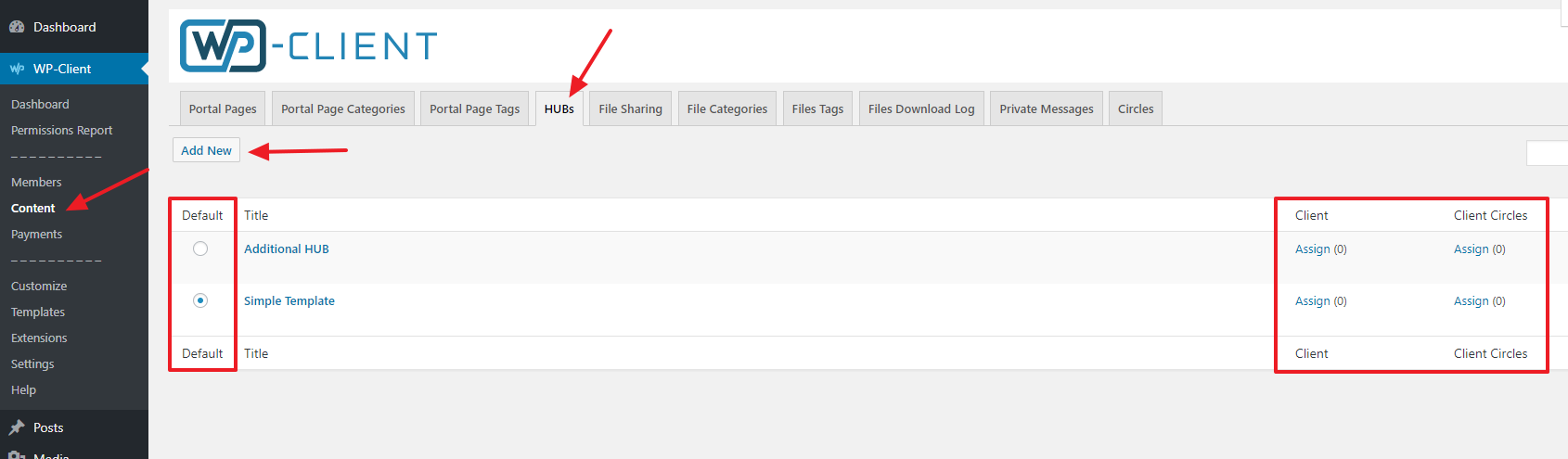Go to the File Sharing tab
Screen dimensions: 1568x459
pyautogui.click(x=631, y=108)
